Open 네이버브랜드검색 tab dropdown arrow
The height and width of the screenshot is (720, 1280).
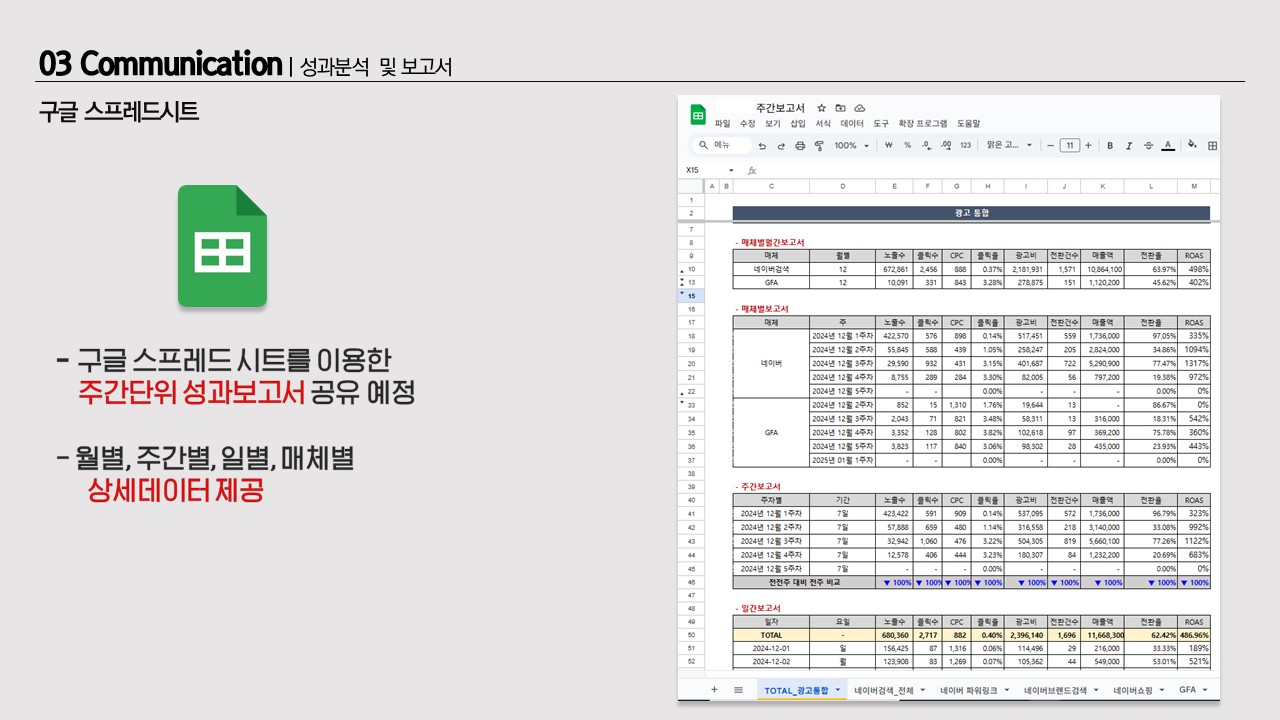pos(1096,690)
